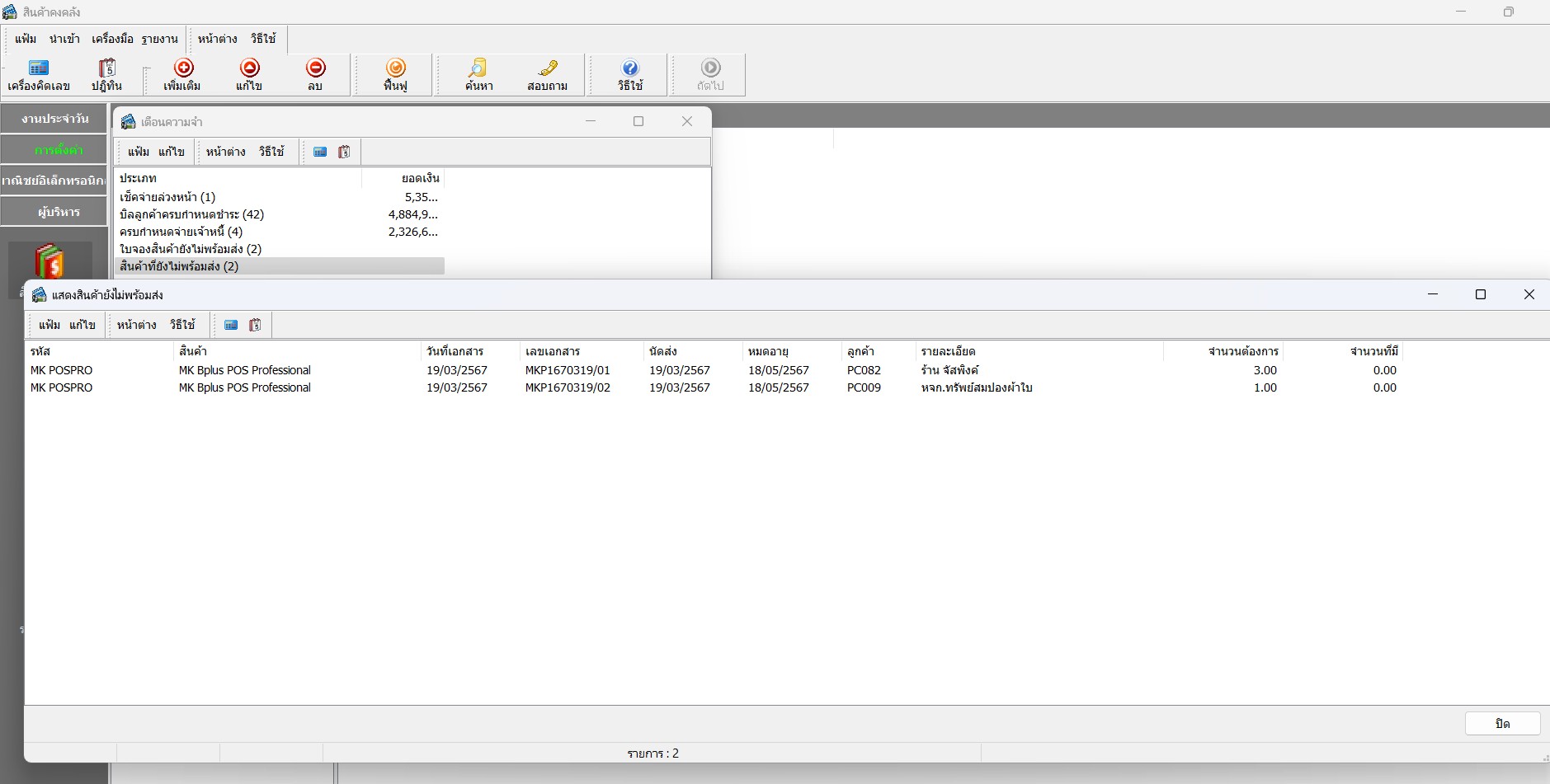Image resolution: width=1550 pixels, height=784 pixels.
Task: Click the รายละเอียด column header
Action: 1040,351
